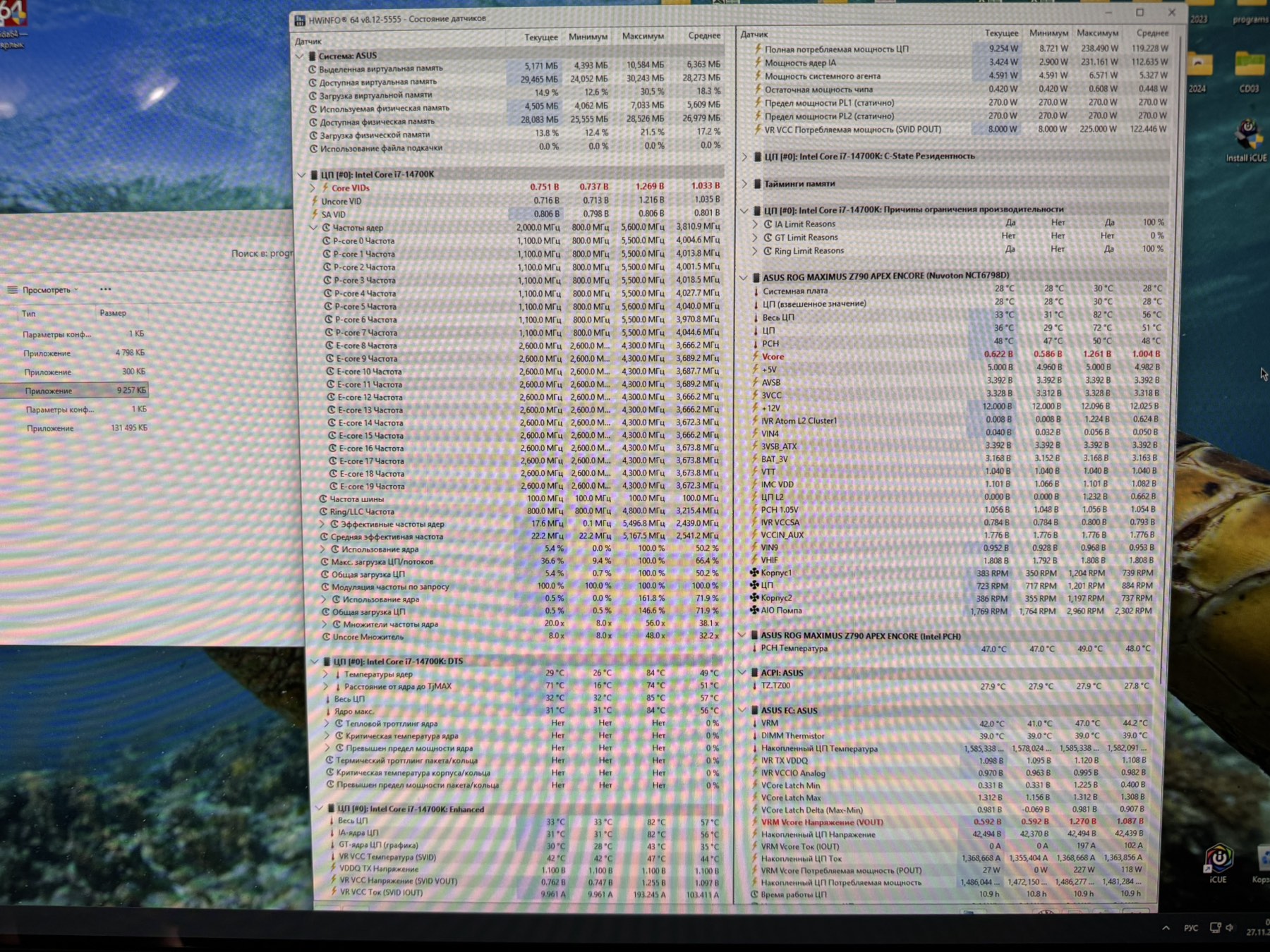
Task: Expand the Core VIDs row
Action: [313, 188]
